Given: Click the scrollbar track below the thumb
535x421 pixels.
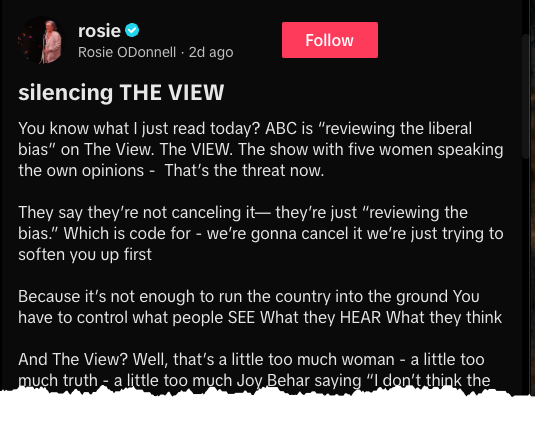Looking at the screenshot, I should (x=525, y=273).
